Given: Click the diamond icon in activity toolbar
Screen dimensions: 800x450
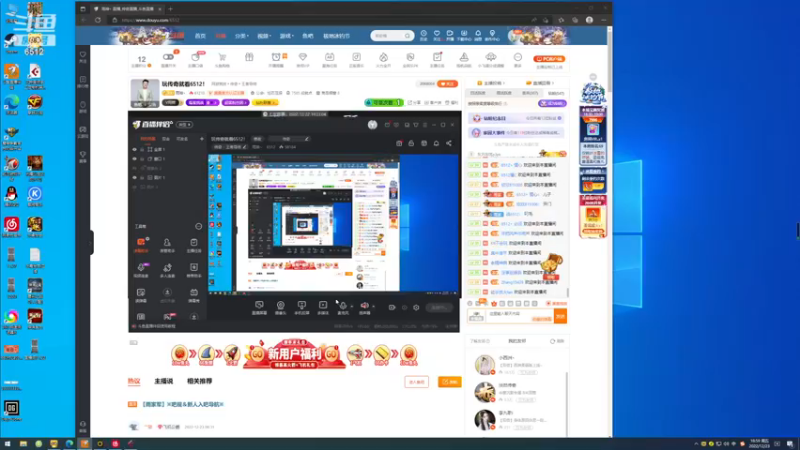Looking at the screenshot, I should pos(303,57).
